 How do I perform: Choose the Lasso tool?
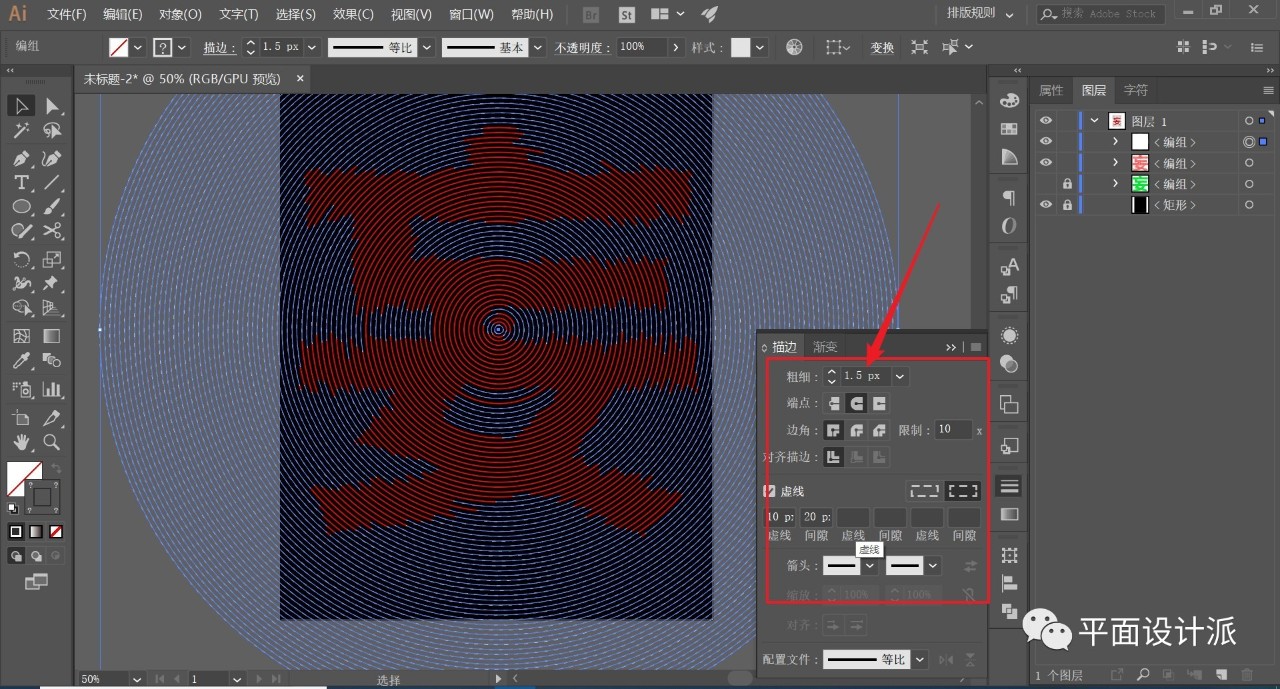click(52, 131)
